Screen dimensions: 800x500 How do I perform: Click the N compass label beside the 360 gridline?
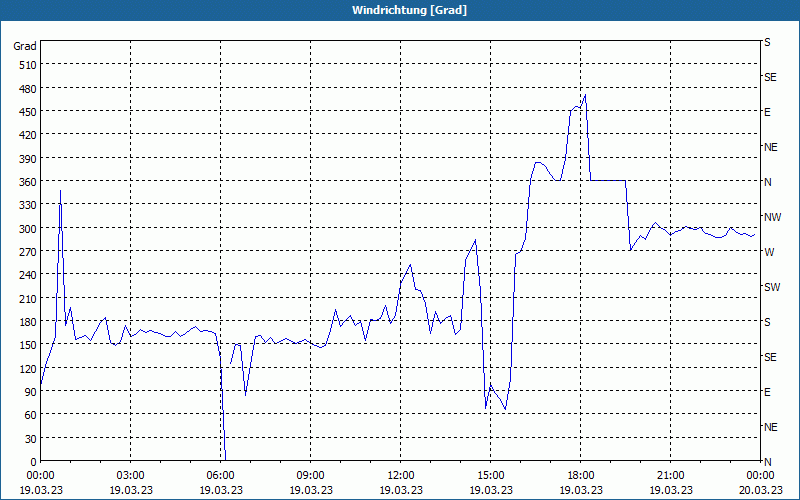coord(768,182)
